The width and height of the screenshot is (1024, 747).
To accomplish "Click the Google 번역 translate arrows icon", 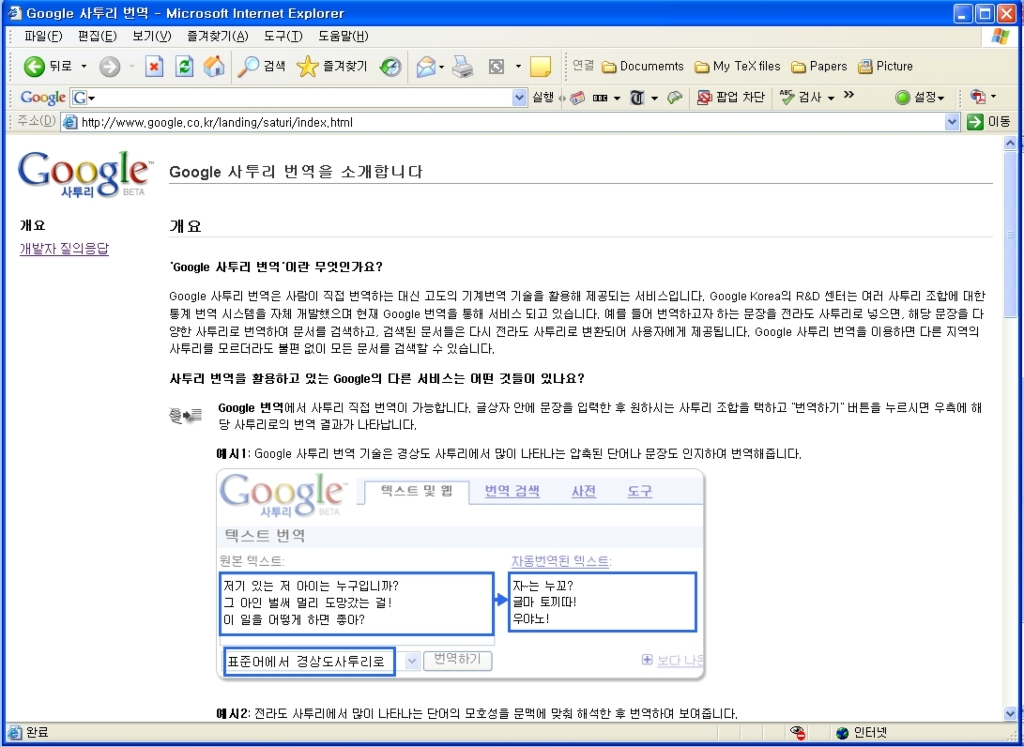I will (185, 415).
